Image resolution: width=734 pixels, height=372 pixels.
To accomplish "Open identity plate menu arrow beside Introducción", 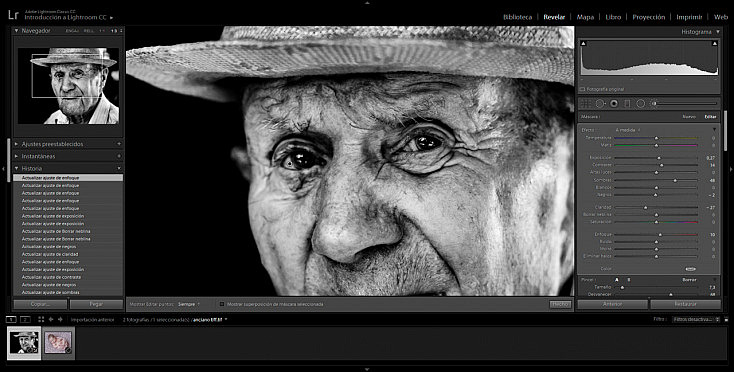I will [x=111, y=18].
